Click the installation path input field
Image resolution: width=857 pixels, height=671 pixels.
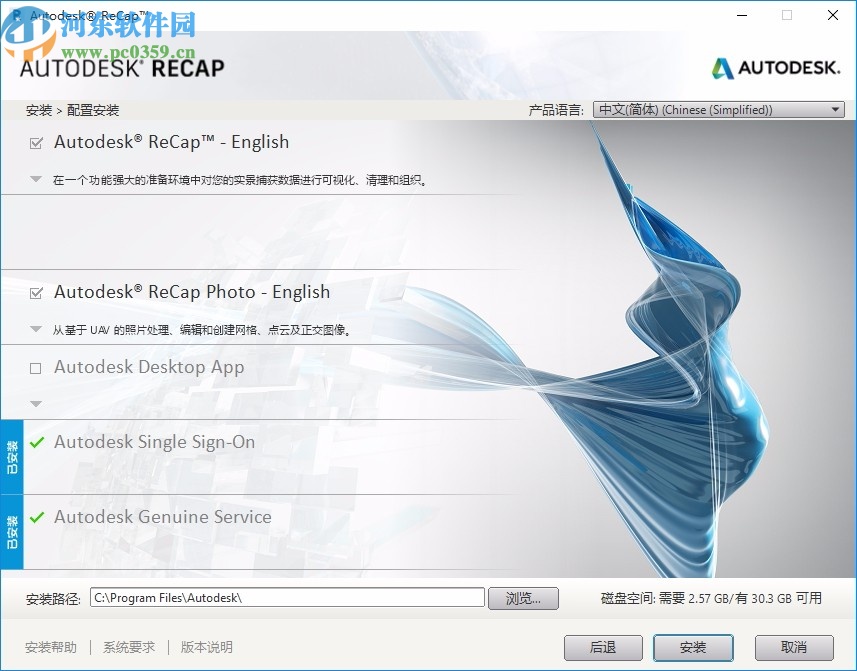(x=287, y=597)
